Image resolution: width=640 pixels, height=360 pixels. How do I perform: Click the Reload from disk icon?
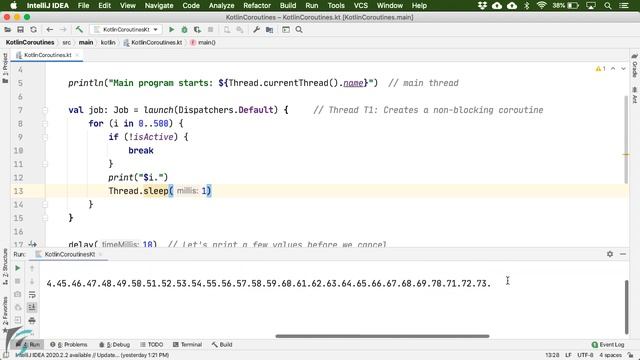point(33,29)
